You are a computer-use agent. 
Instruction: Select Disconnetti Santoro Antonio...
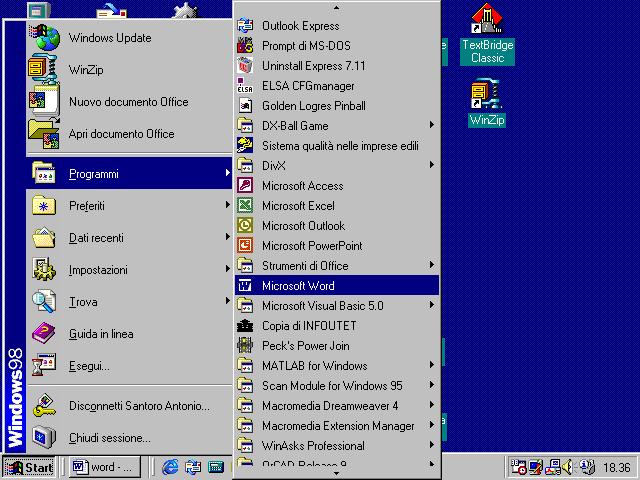[x=129, y=405]
